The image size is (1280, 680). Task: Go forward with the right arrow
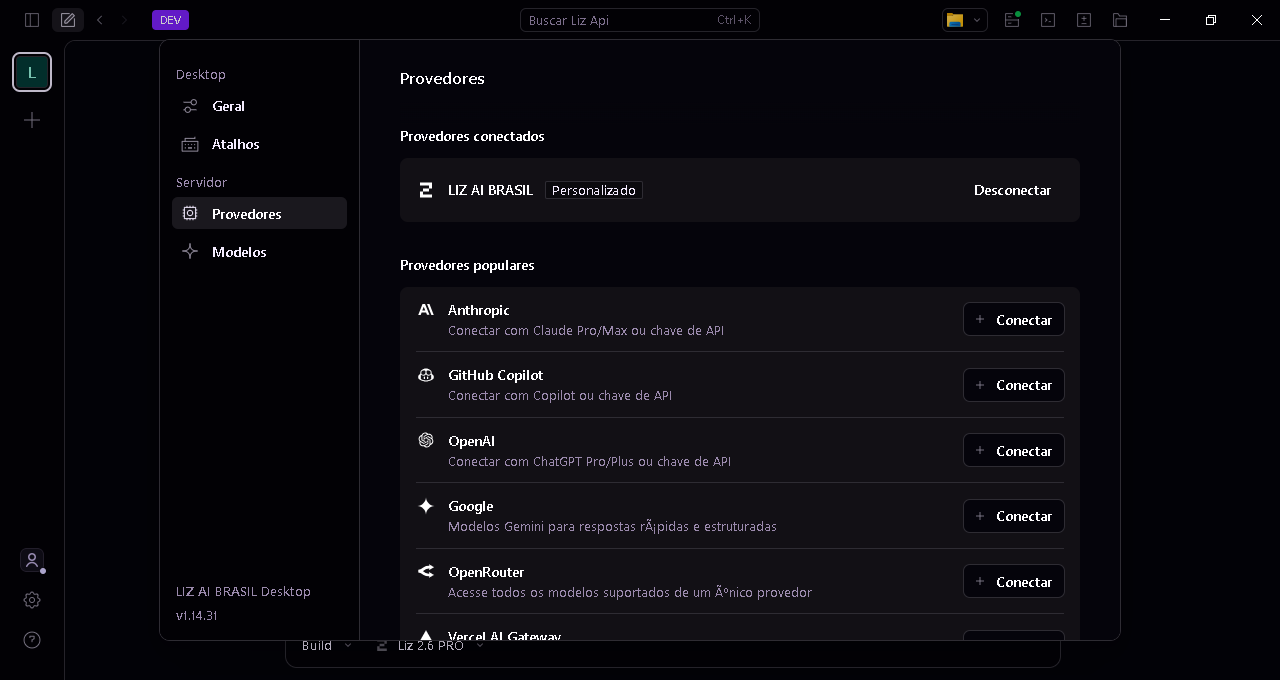125,20
